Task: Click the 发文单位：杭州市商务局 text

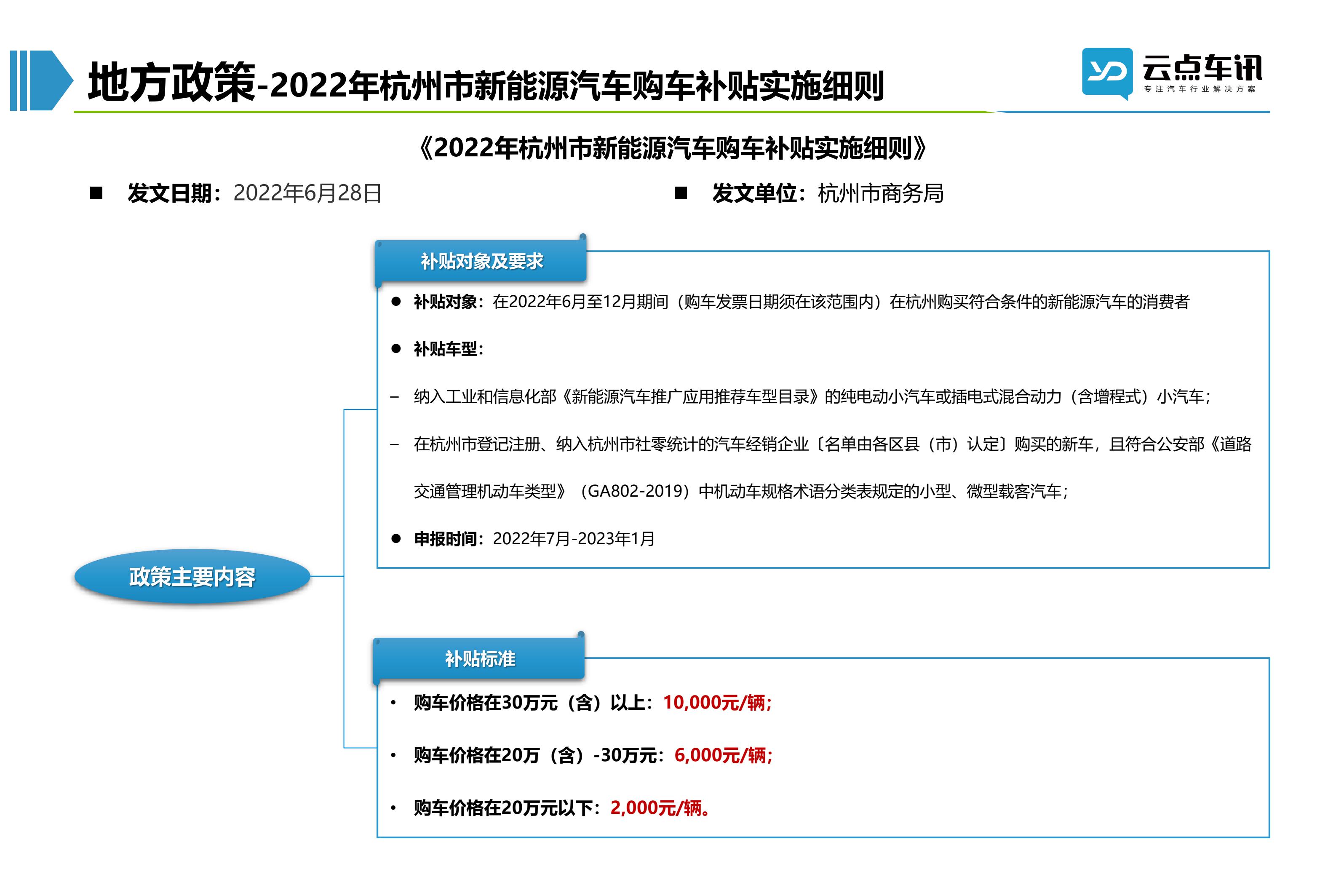Action: tap(827, 193)
